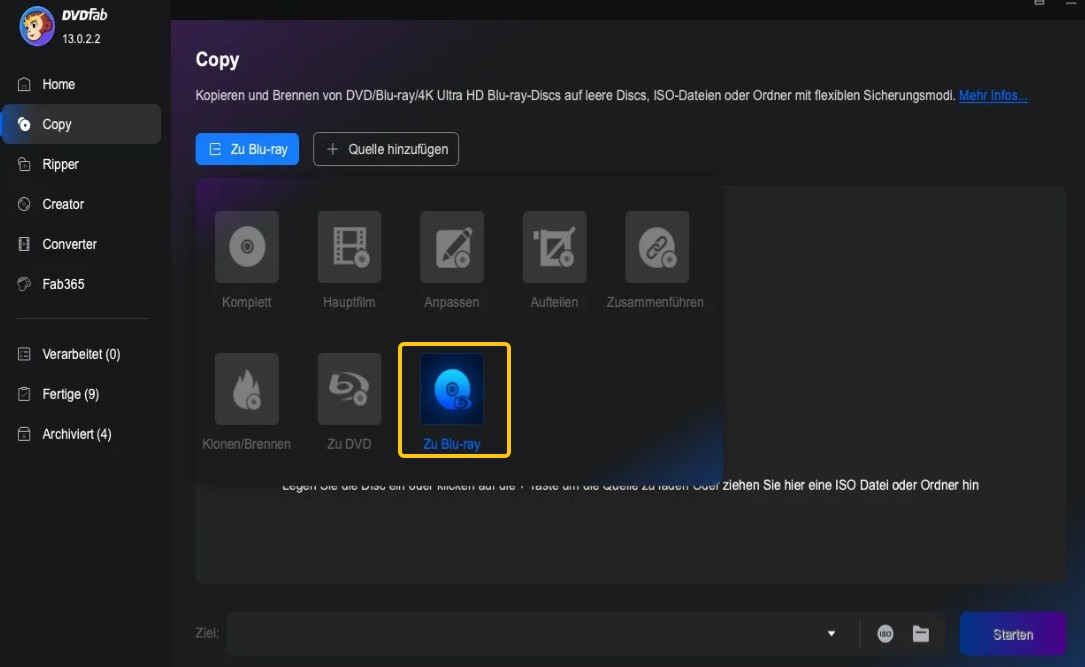
Task: Click the Ripper icon in the sidebar
Action: (24, 165)
